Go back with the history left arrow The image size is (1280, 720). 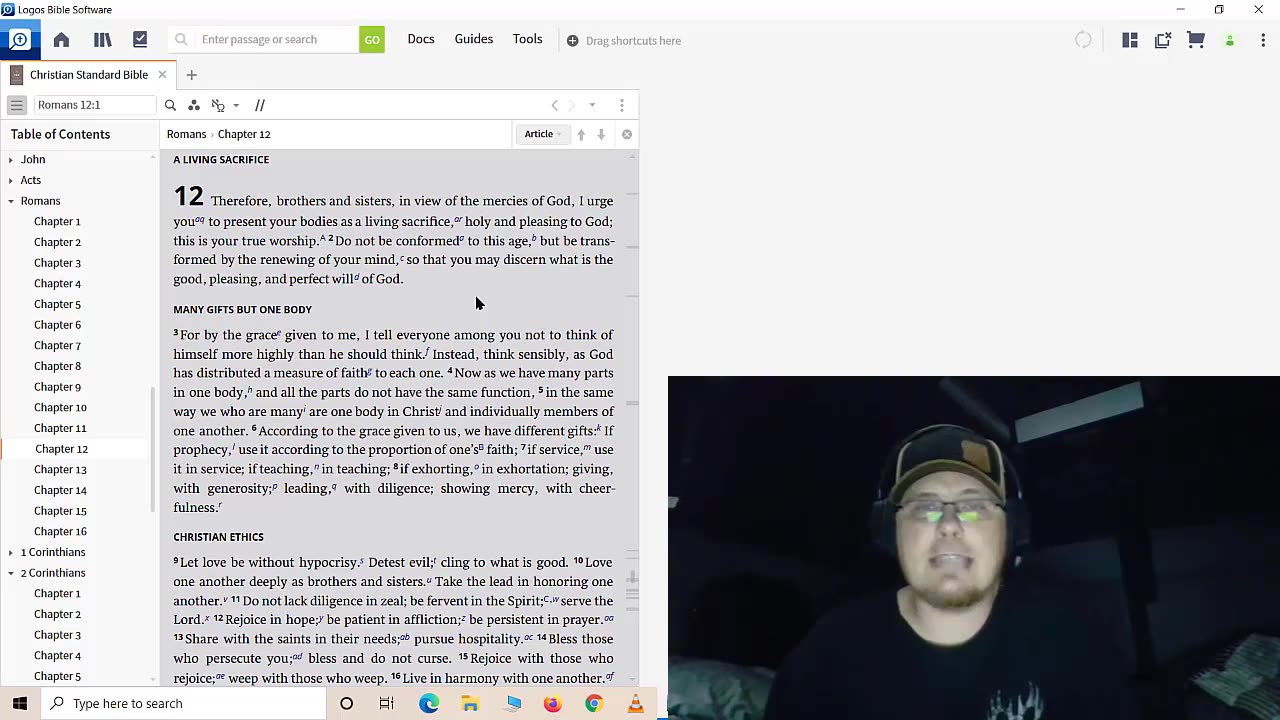pos(555,105)
